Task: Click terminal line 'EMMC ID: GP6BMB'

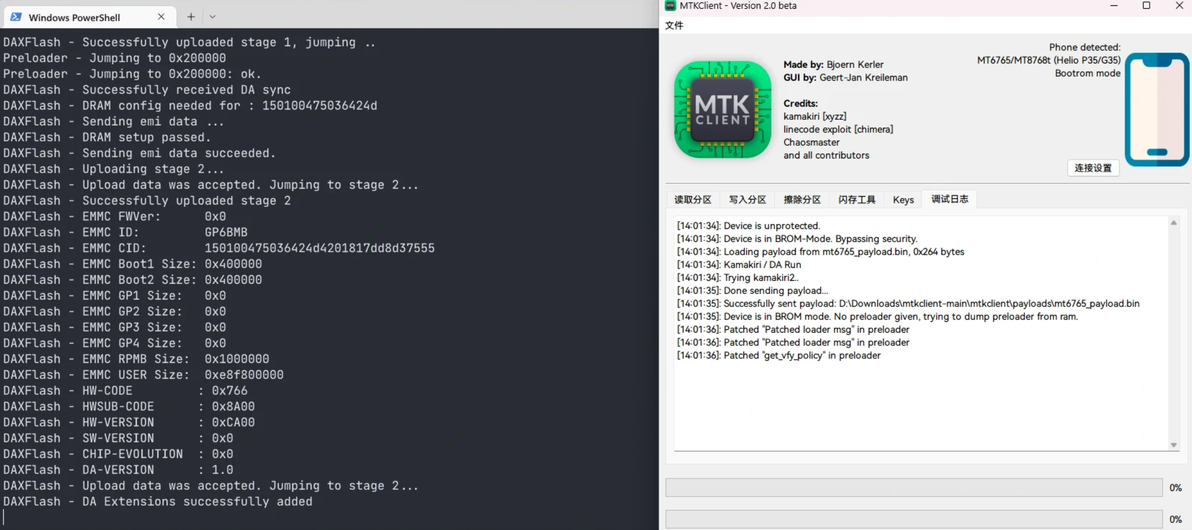Action: 125,233
